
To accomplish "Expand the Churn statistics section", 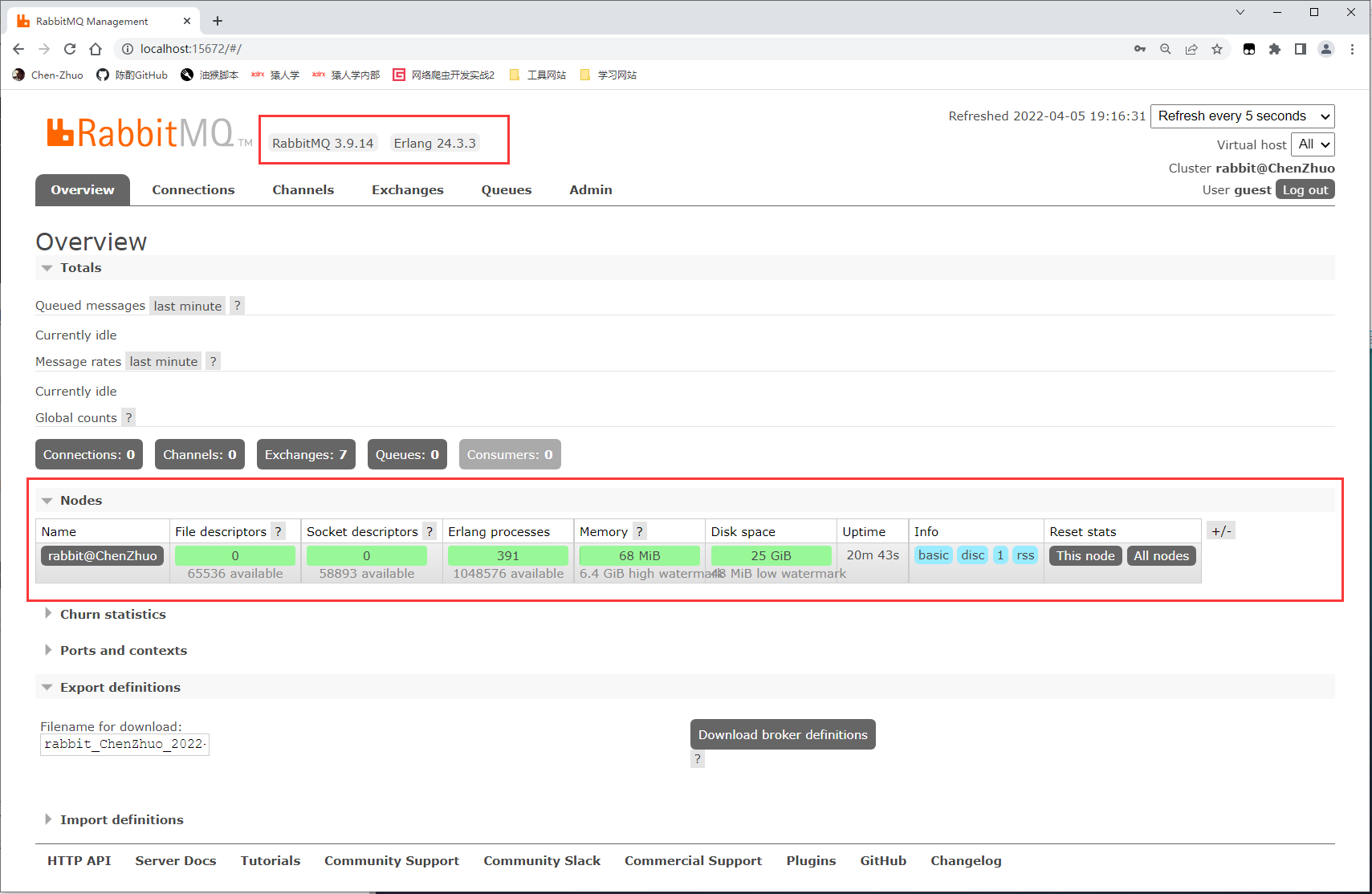I will [x=112, y=614].
